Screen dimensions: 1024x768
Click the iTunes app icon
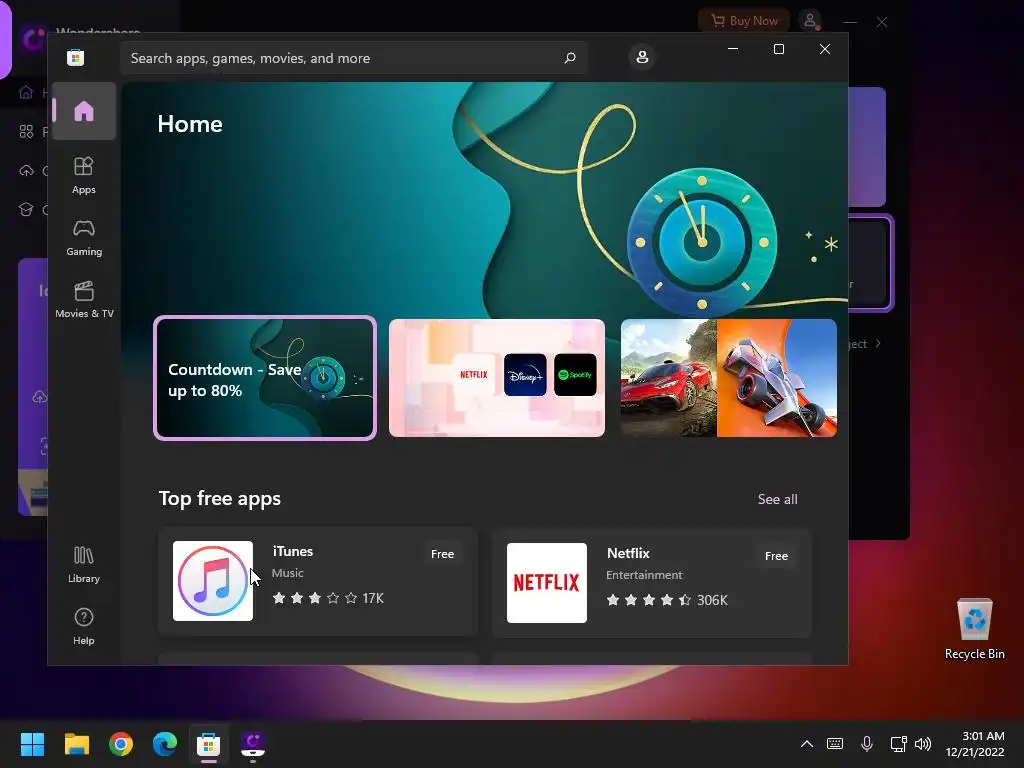[x=213, y=581]
